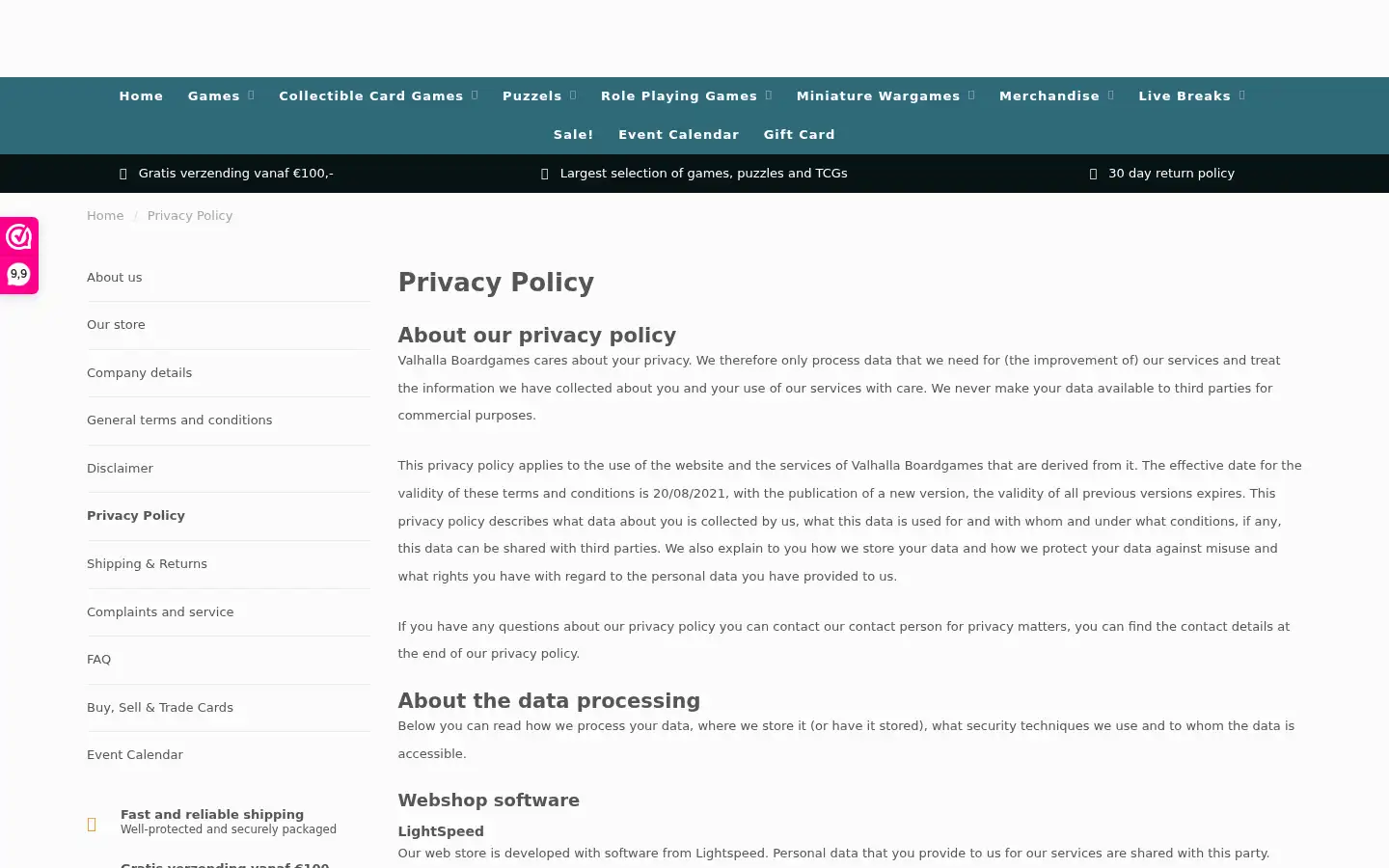Click the Privacy Policy breadcrumb

(x=190, y=215)
